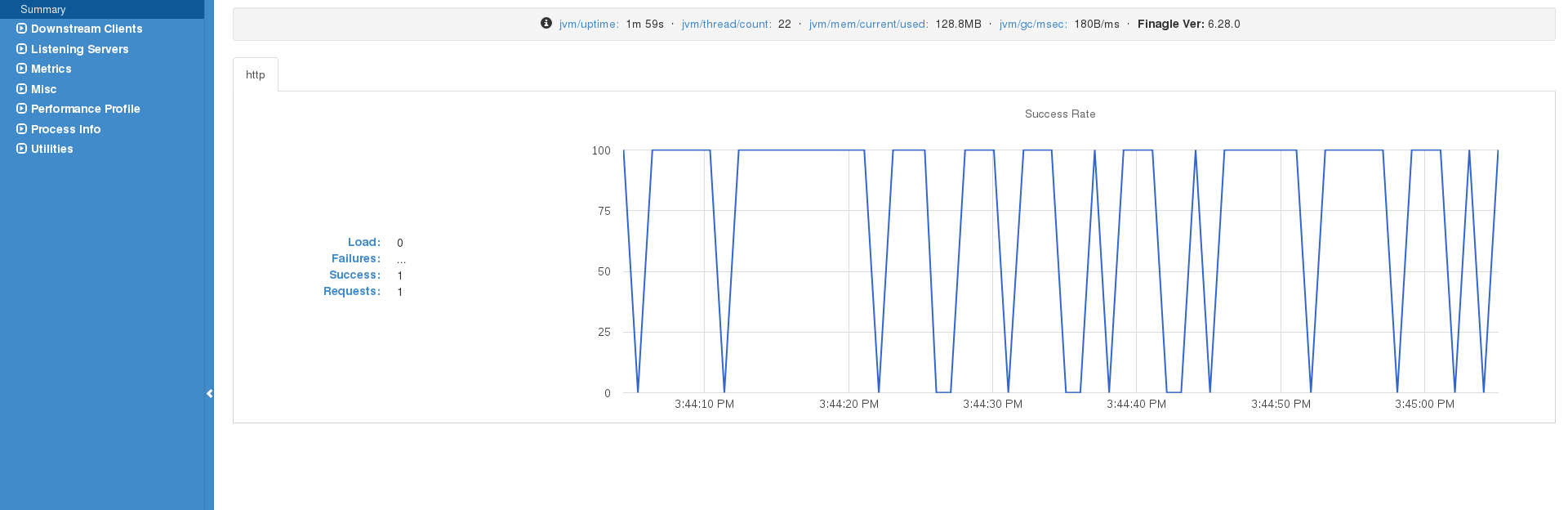
Task: Click the 180B/ms gc value
Action: click(x=1097, y=25)
